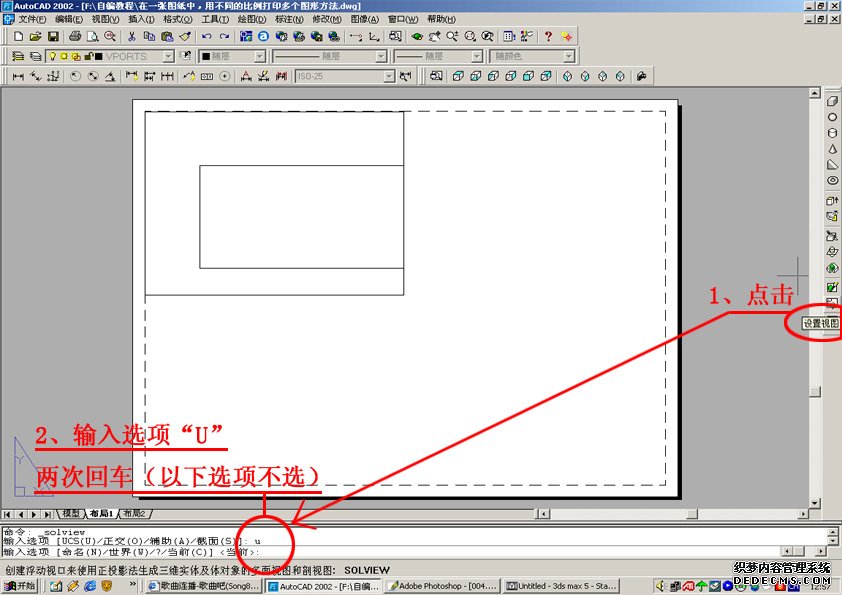Click the Help question mark icon
The image size is (842, 595).
[548, 37]
